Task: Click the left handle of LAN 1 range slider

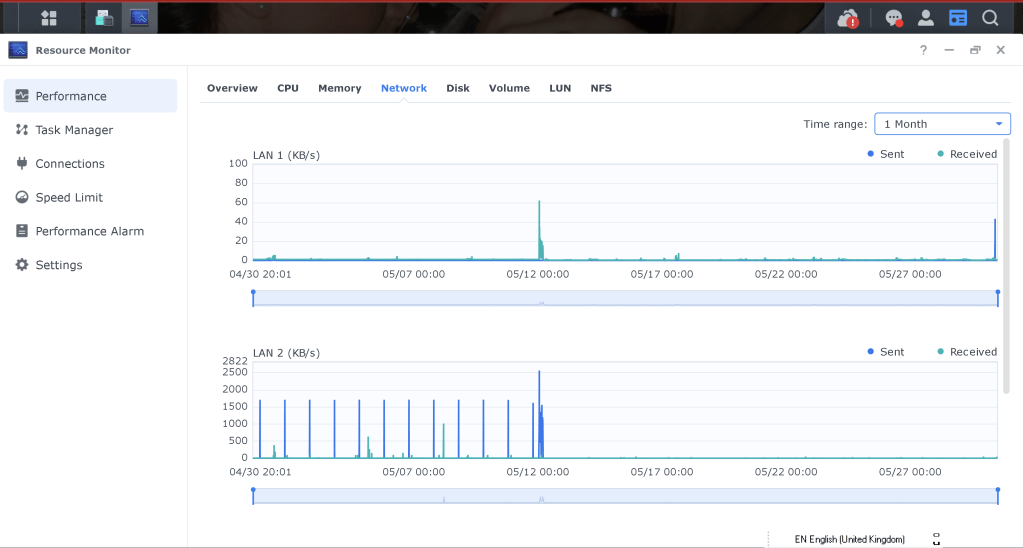Action: [x=253, y=298]
